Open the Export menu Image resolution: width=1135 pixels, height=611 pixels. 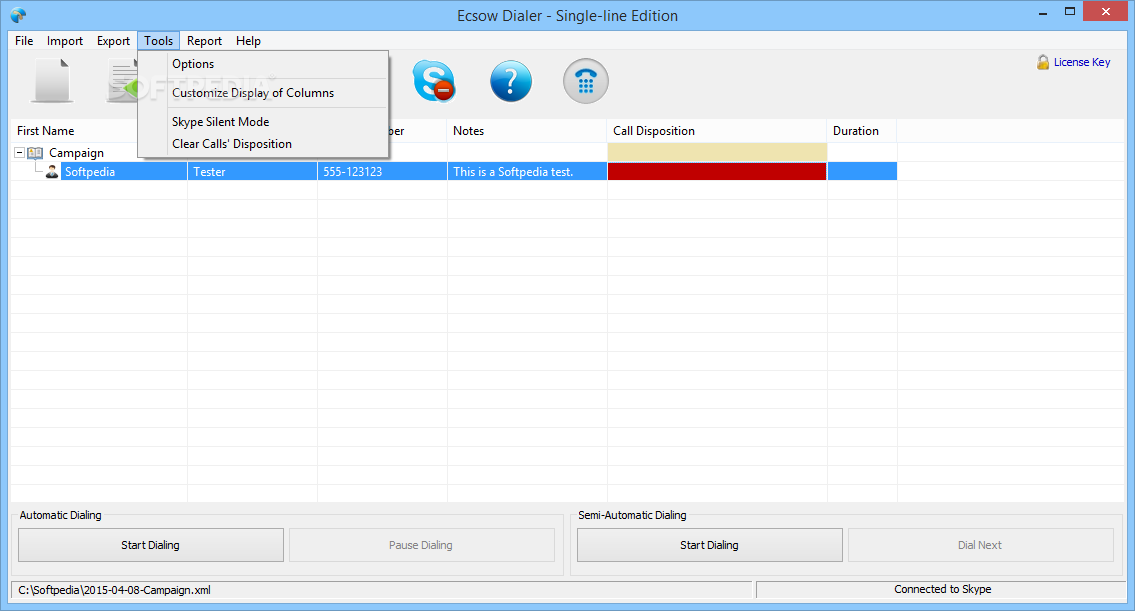(113, 41)
